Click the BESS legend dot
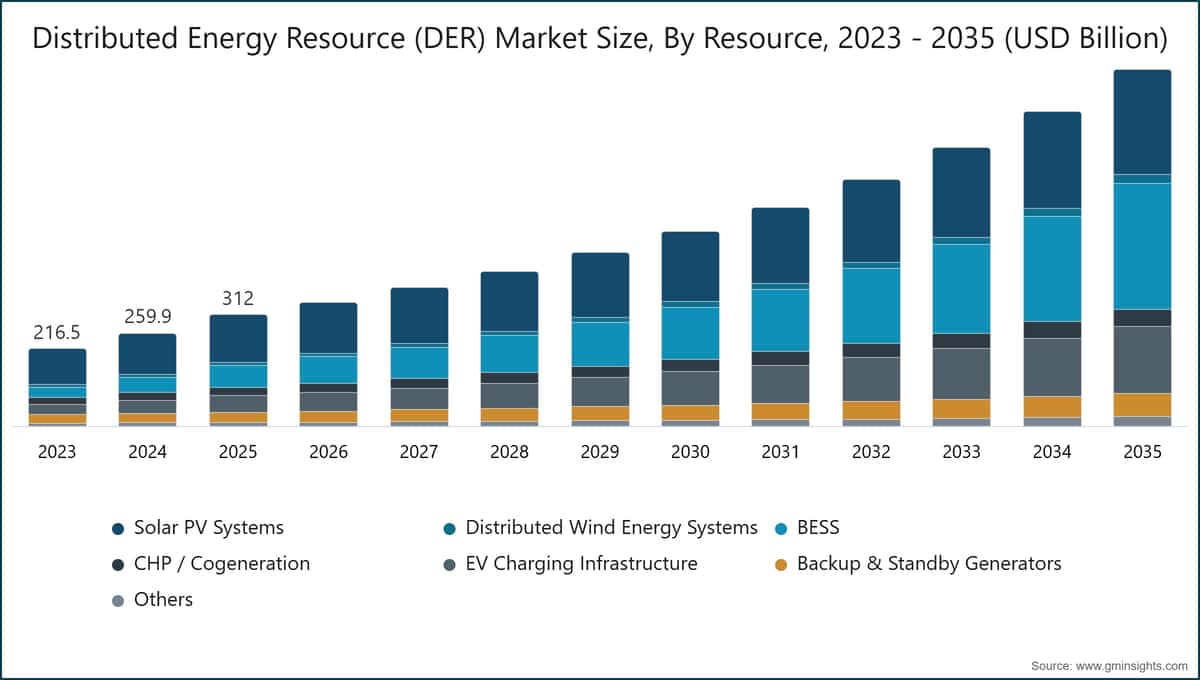Image resolution: width=1200 pixels, height=680 pixels. (x=781, y=528)
